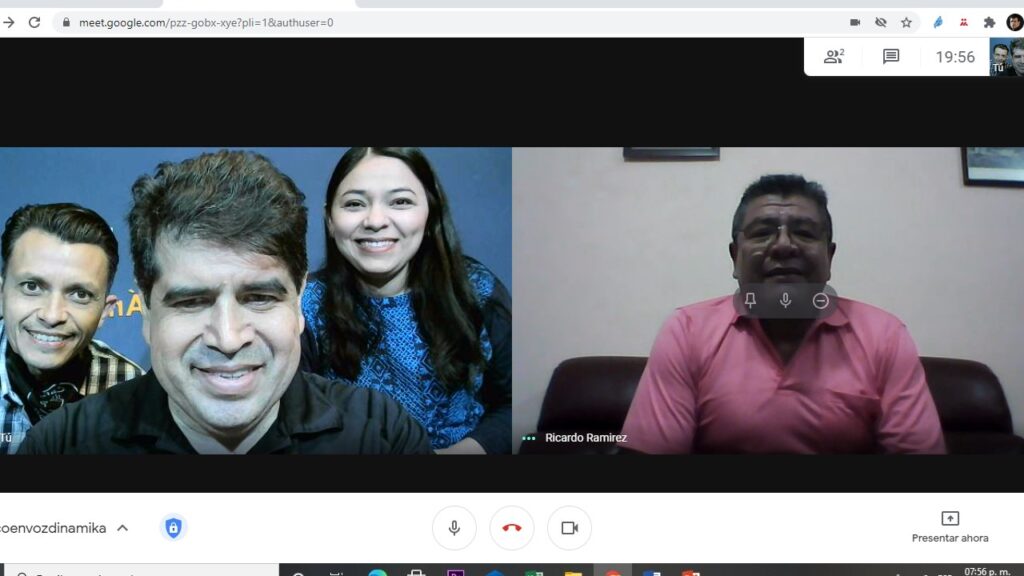Open the Chrome extensions puzzle menu
Viewport: 1024px width, 576px height.
[989, 22]
